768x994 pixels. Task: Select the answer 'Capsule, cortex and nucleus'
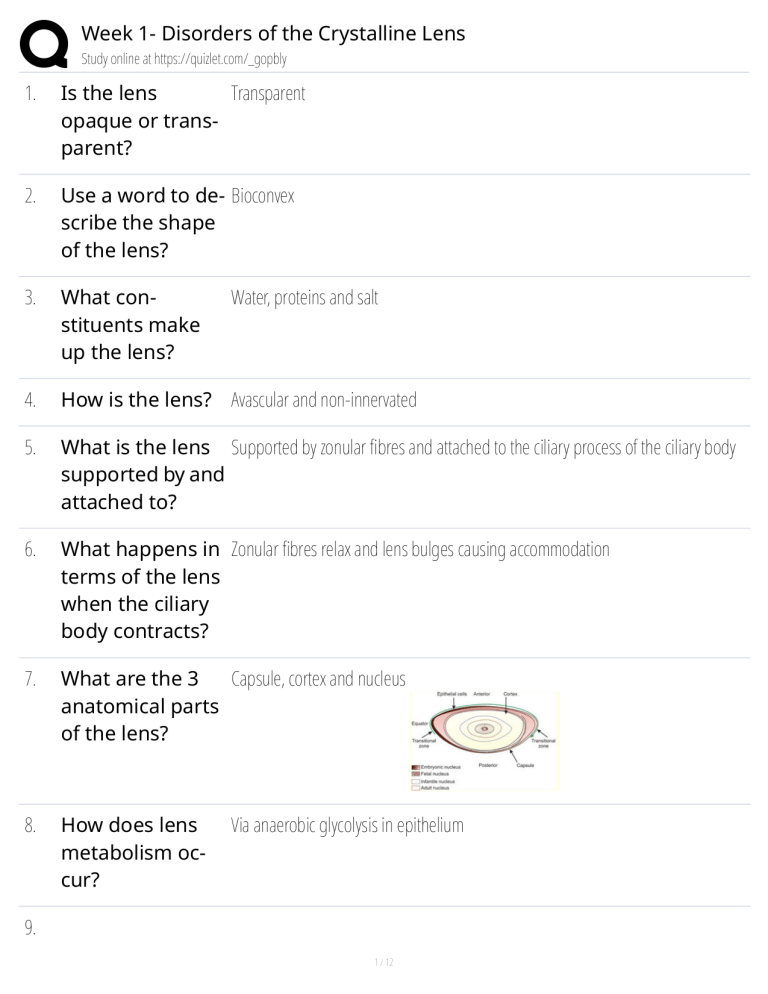point(318,679)
